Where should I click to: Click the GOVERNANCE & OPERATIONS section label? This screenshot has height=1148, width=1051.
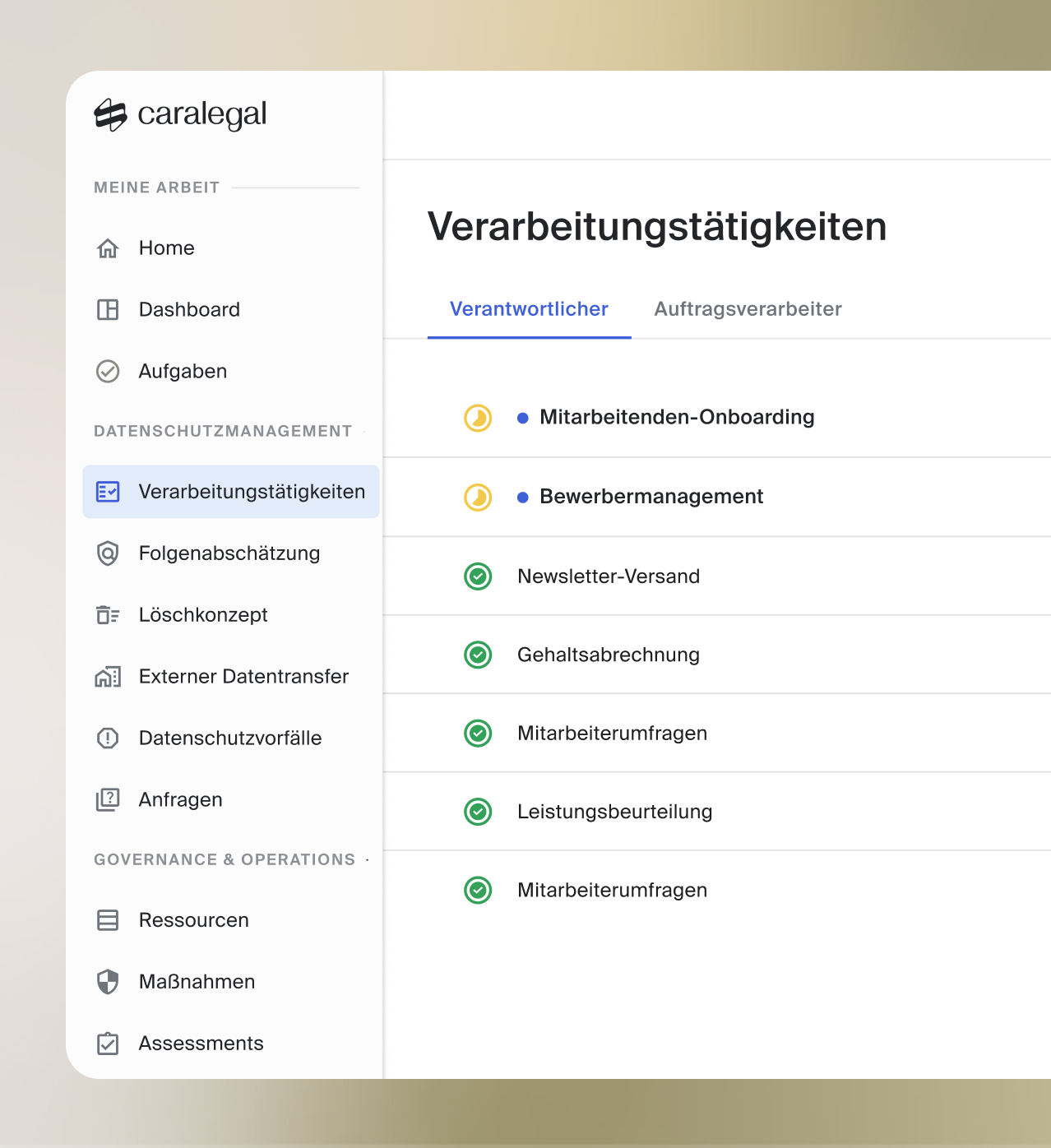[x=225, y=859]
